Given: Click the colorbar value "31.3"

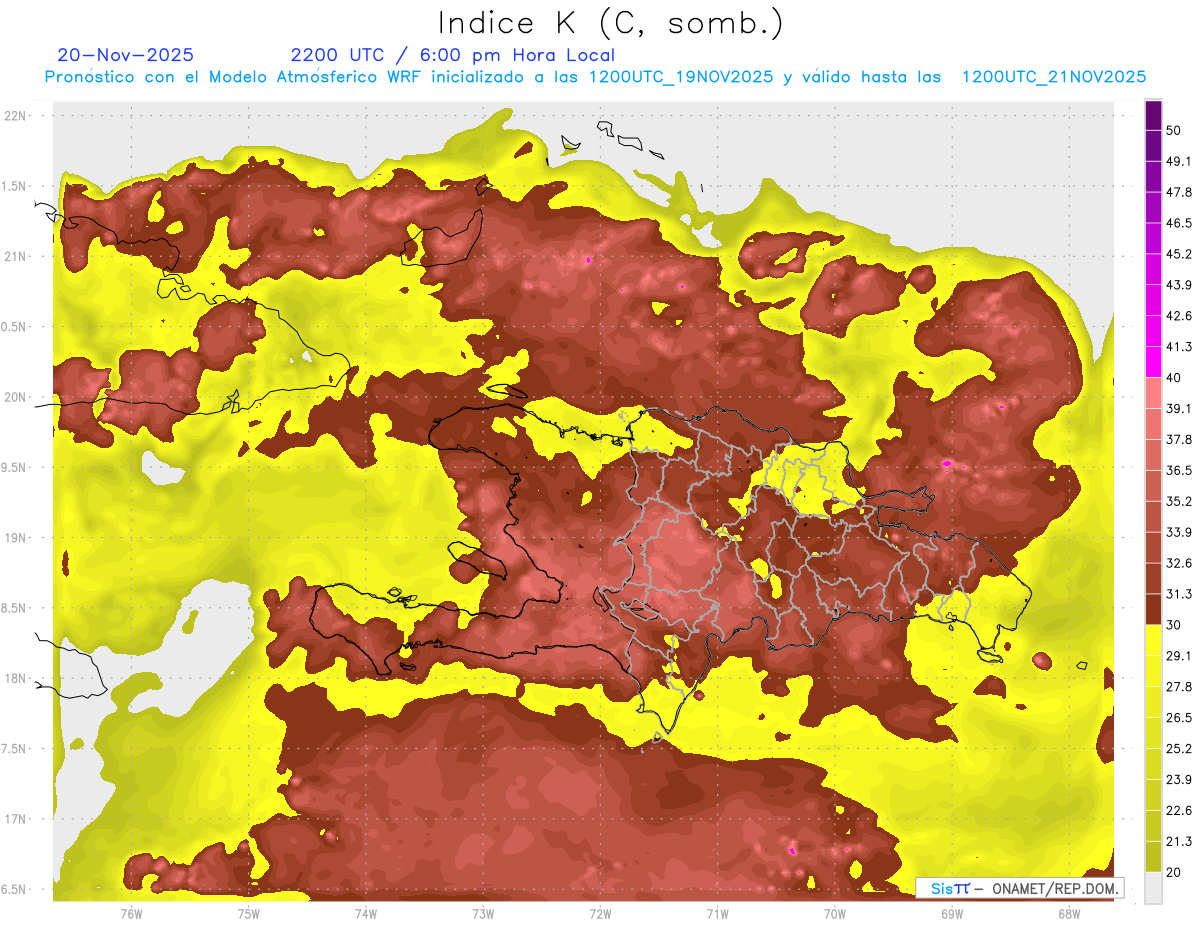Looking at the screenshot, I should [x=1179, y=594].
